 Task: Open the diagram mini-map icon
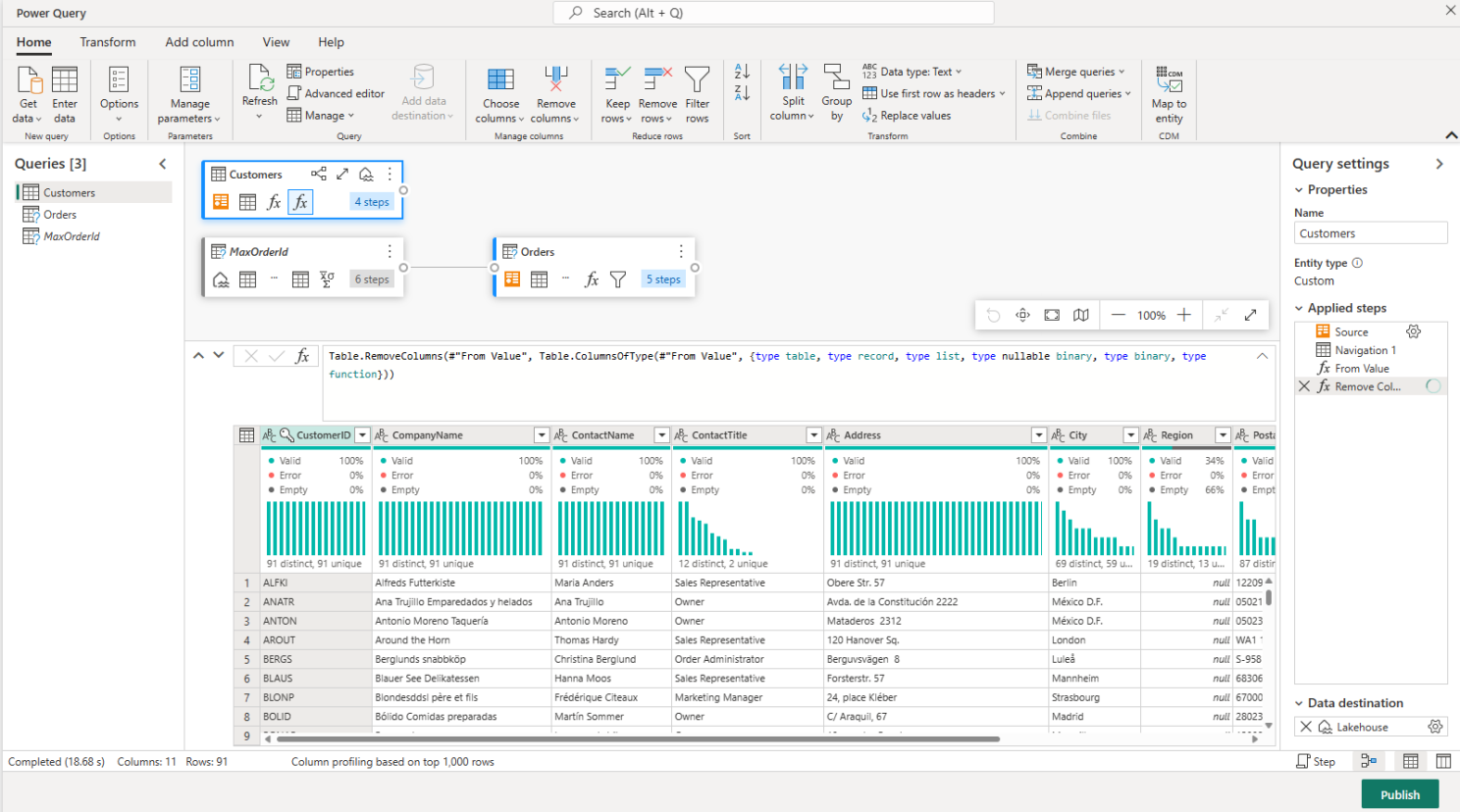click(1082, 315)
